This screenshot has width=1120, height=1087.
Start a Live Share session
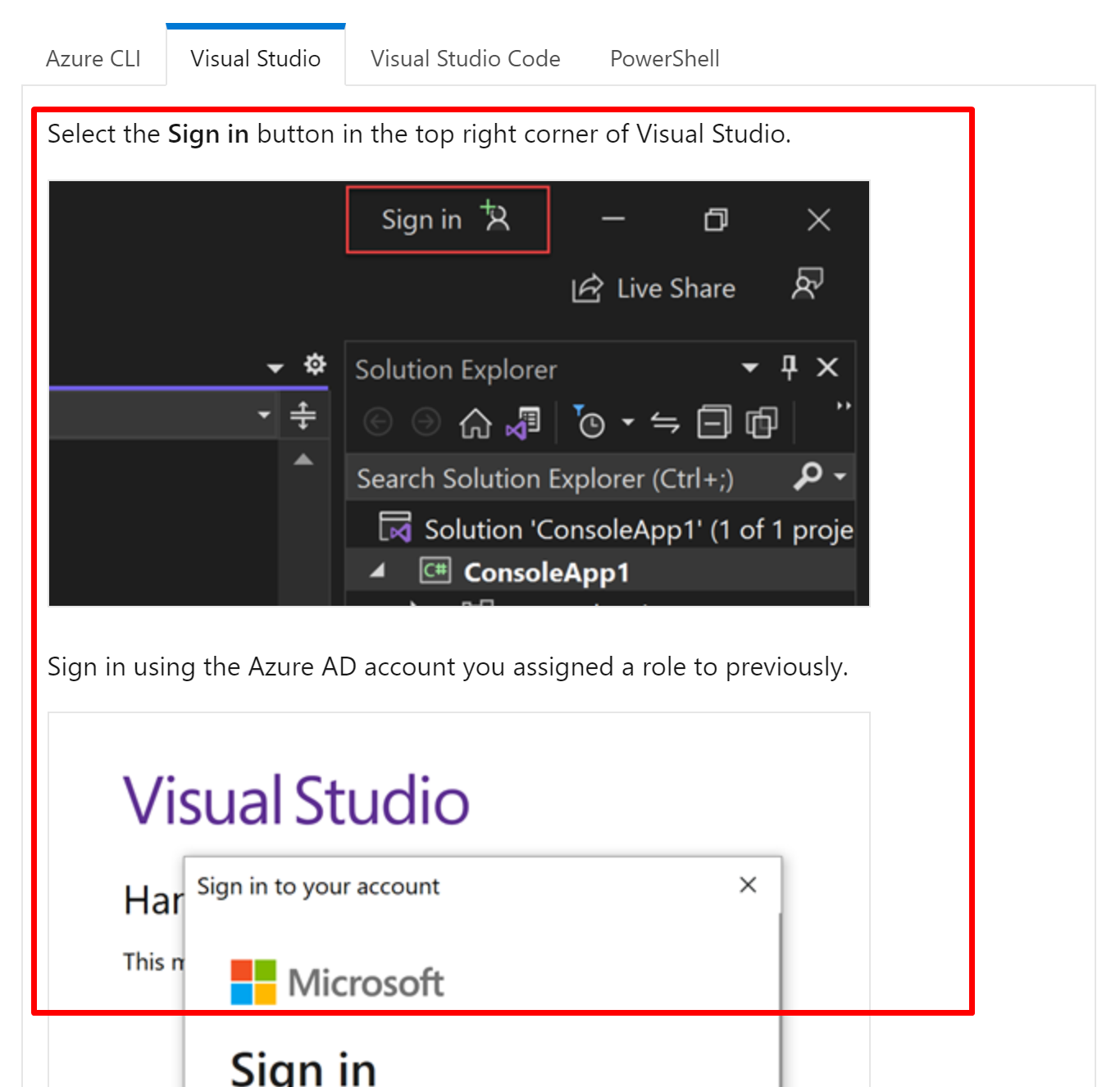click(653, 289)
